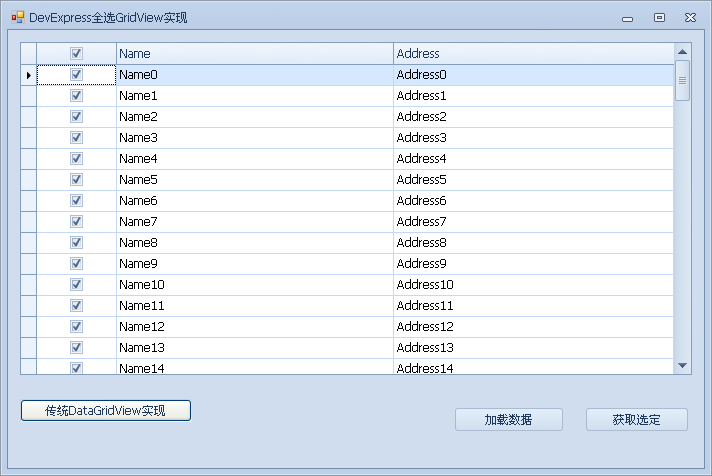Image resolution: width=712 pixels, height=476 pixels.
Task: Click the scroll up arrow of grid
Action: 683,52
